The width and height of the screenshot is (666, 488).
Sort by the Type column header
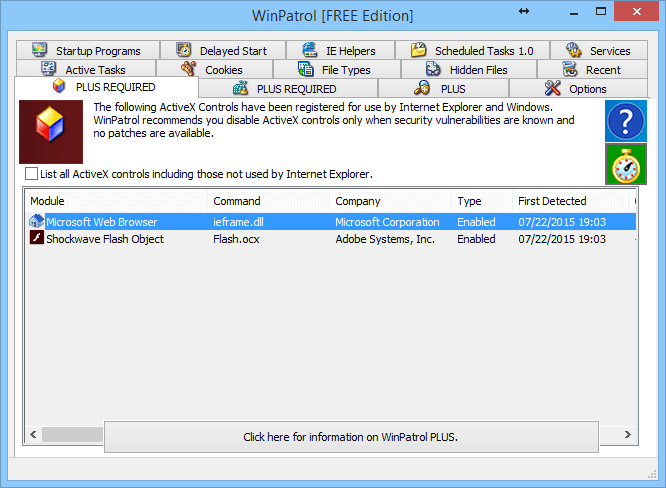[x=482, y=201]
